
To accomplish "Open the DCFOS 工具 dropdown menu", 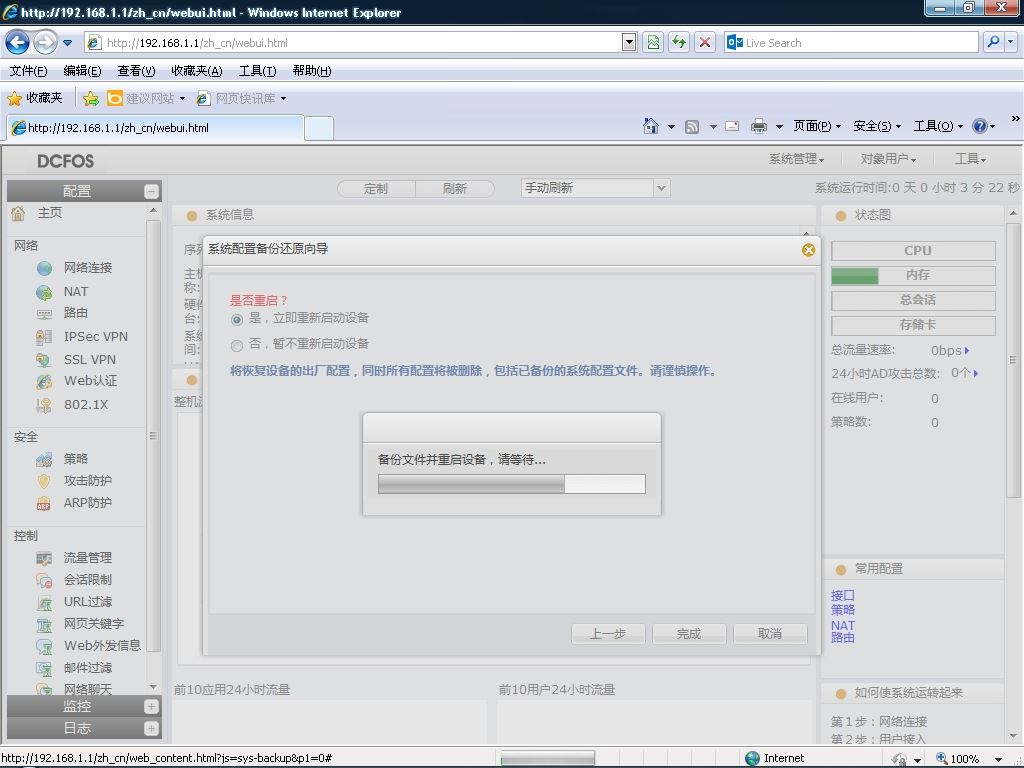I will [x=970, y=159].
